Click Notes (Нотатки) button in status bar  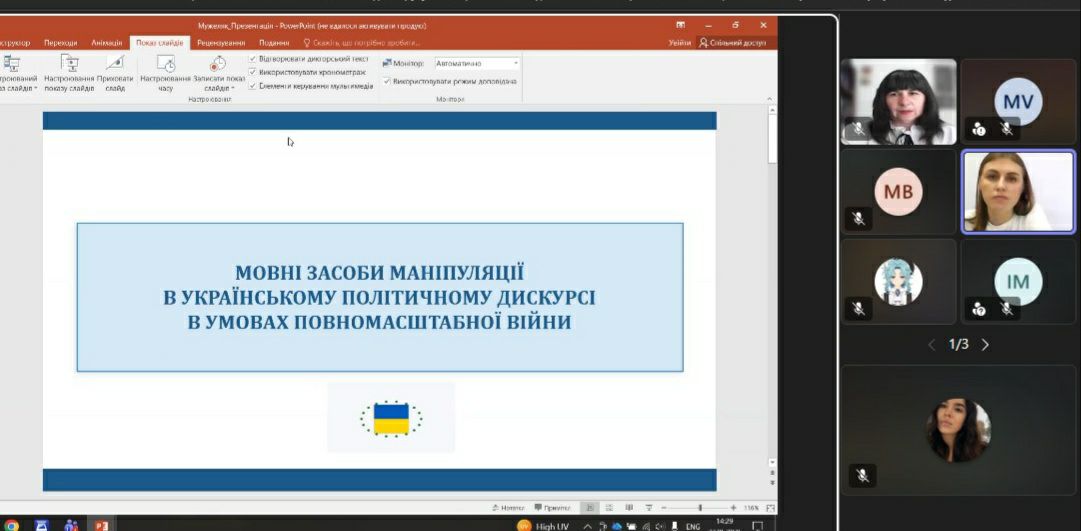(x=508, y=508)
